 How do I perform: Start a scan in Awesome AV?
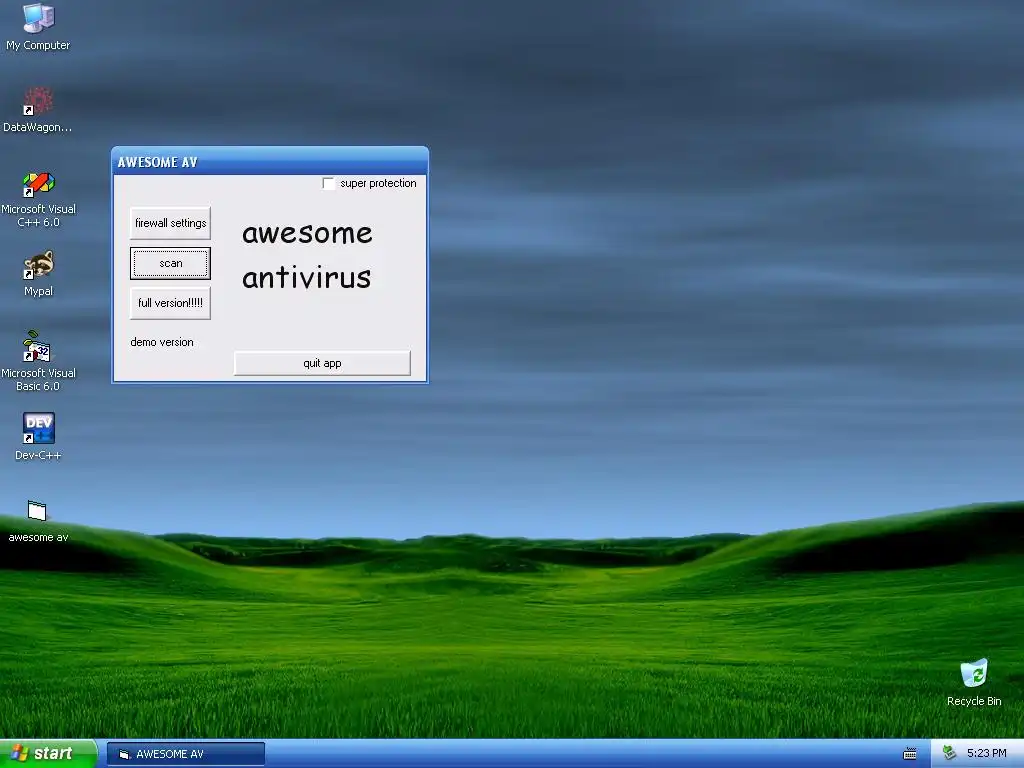(170, 263)
